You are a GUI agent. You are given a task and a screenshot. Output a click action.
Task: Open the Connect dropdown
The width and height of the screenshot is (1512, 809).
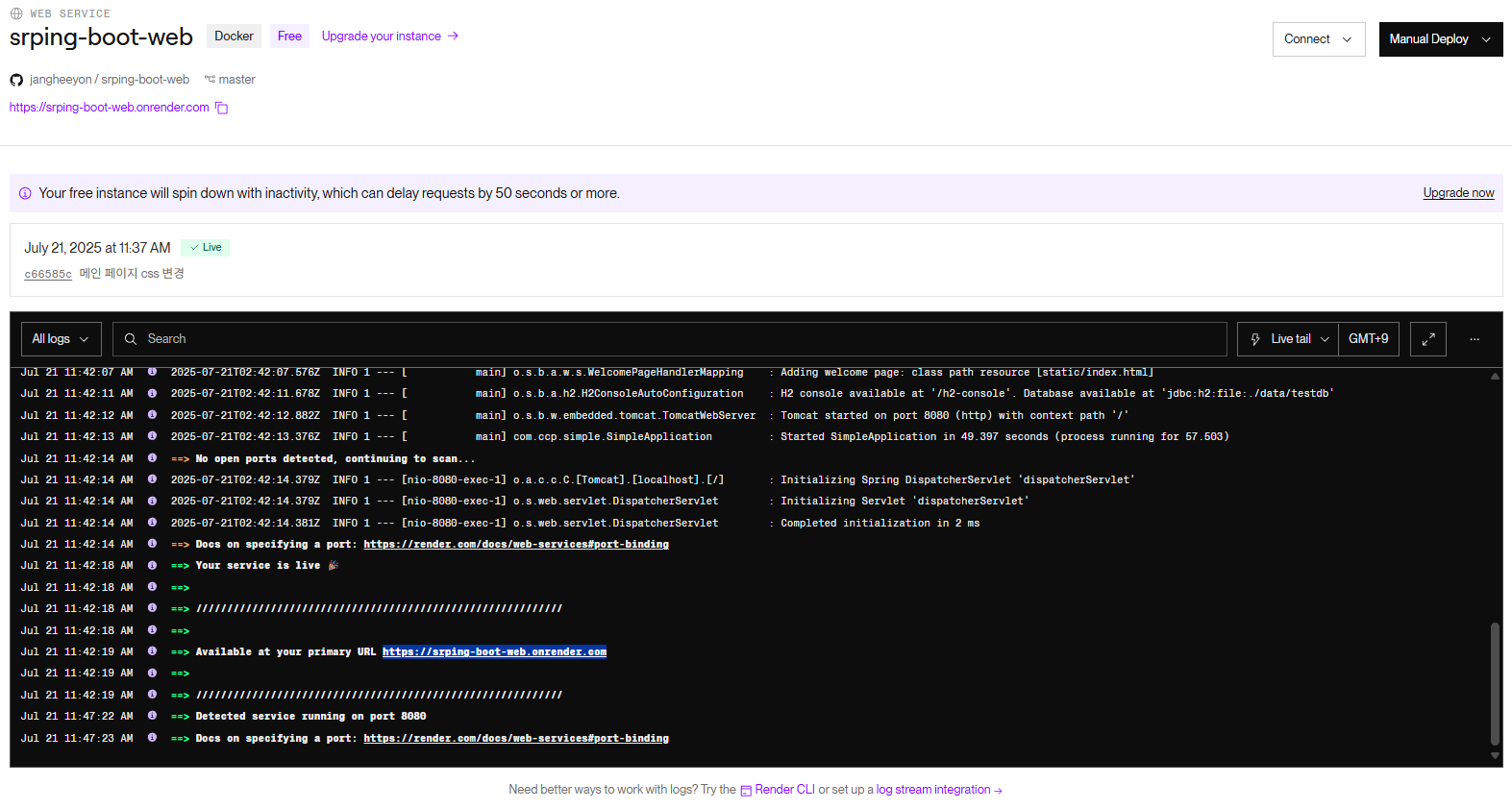pos(1319,39)
